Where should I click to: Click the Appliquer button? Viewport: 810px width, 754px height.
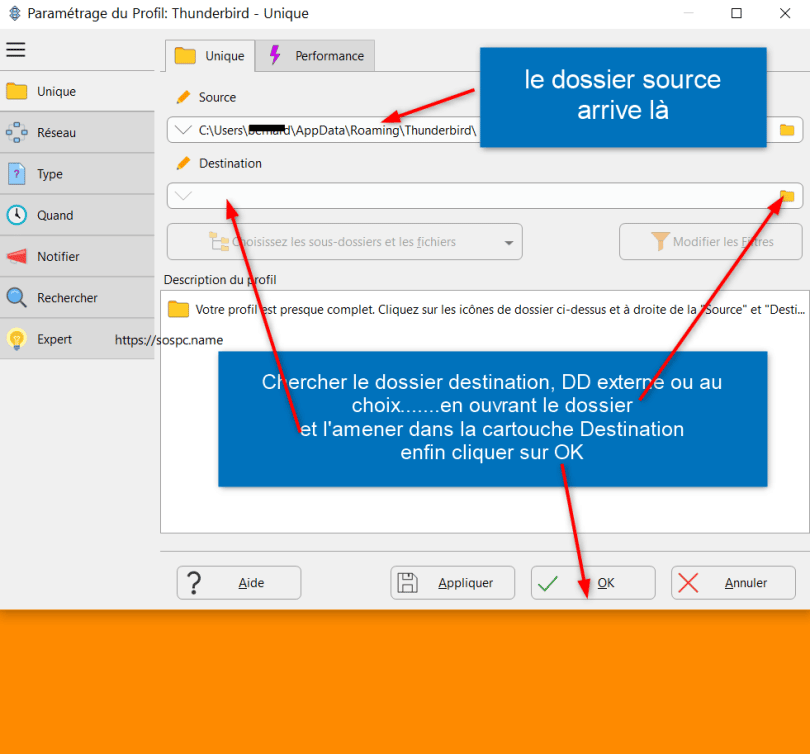[453, 583]
